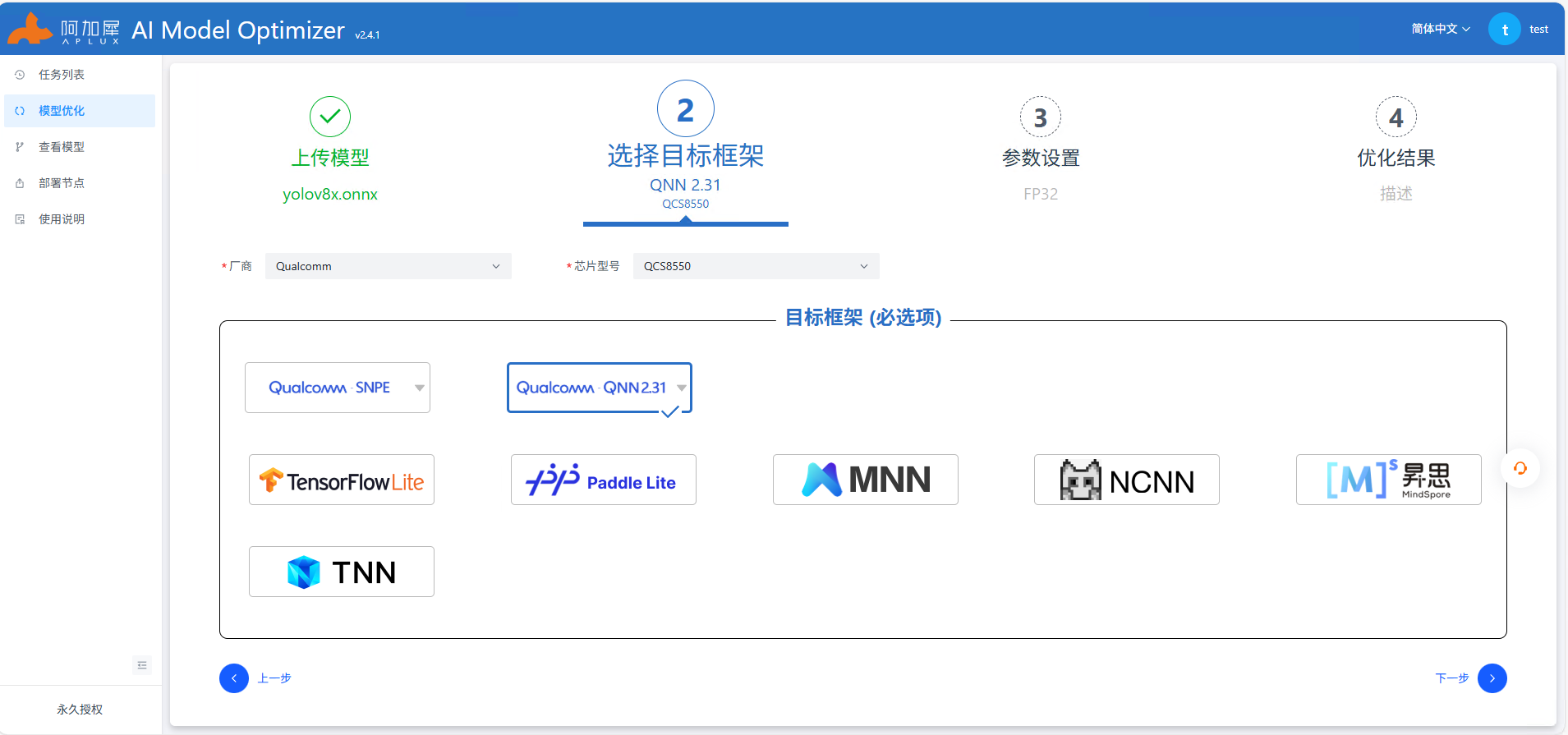Open 部署节点 in the sidebar
This screenshot has width=1568, height=735.
[x=80, y=183]
